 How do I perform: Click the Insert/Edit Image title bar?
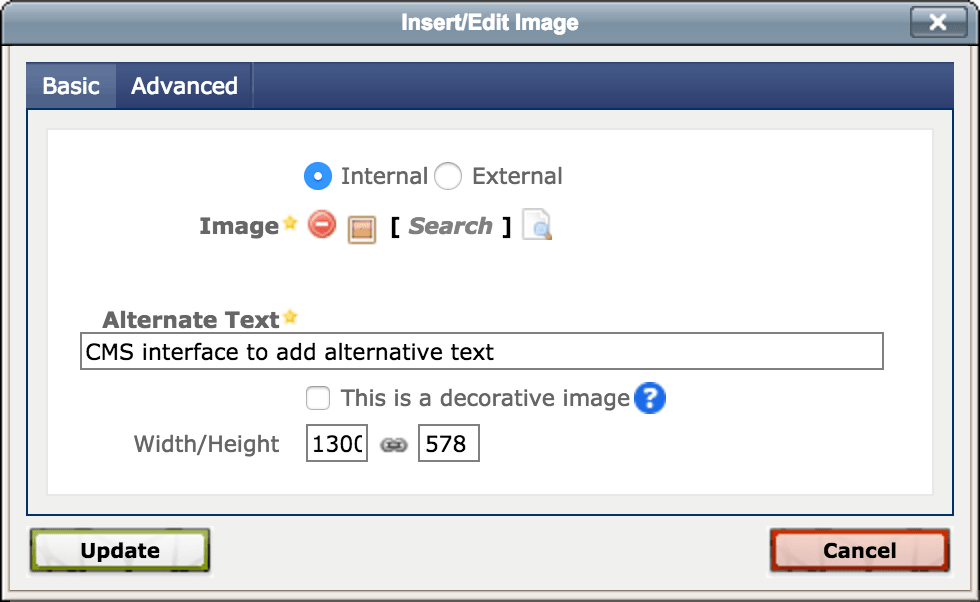pos(490,23)
